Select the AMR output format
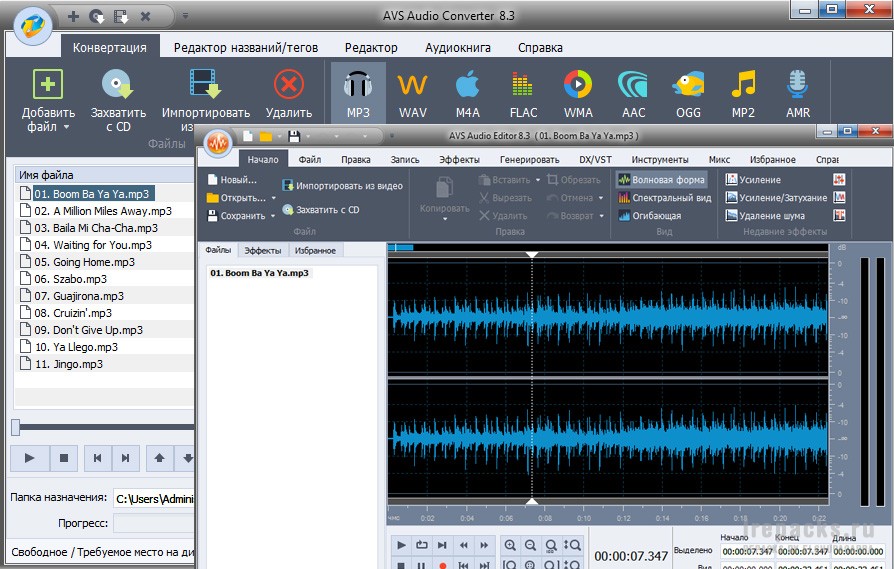Screen dimensions: 894x569 [798, 92]
